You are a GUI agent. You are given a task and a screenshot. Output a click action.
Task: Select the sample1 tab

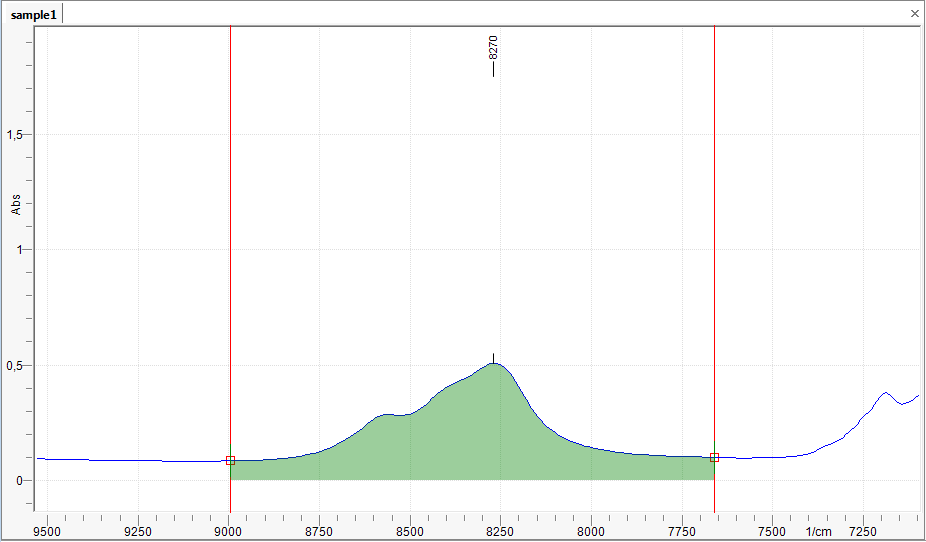click(34, 14)
